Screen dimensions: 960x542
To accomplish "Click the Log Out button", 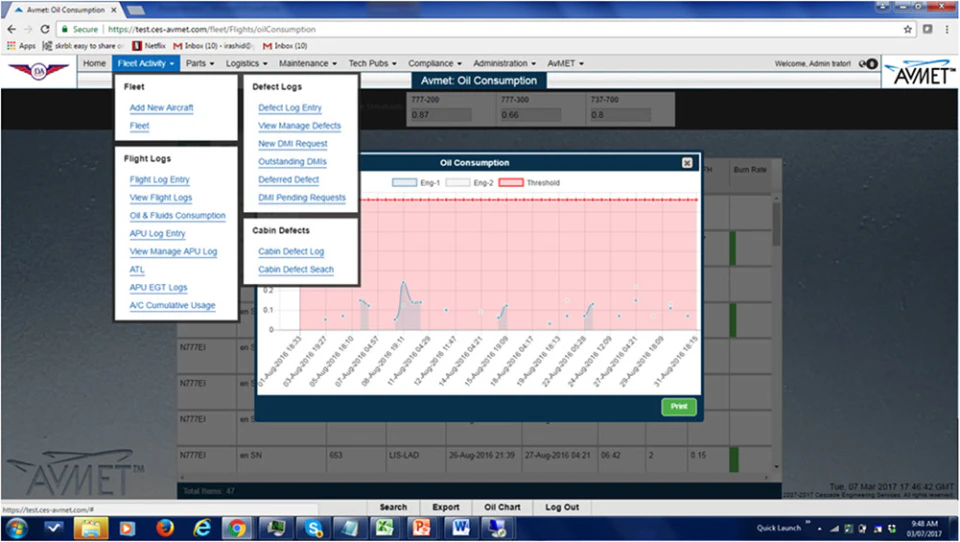I will coord(562,507).
